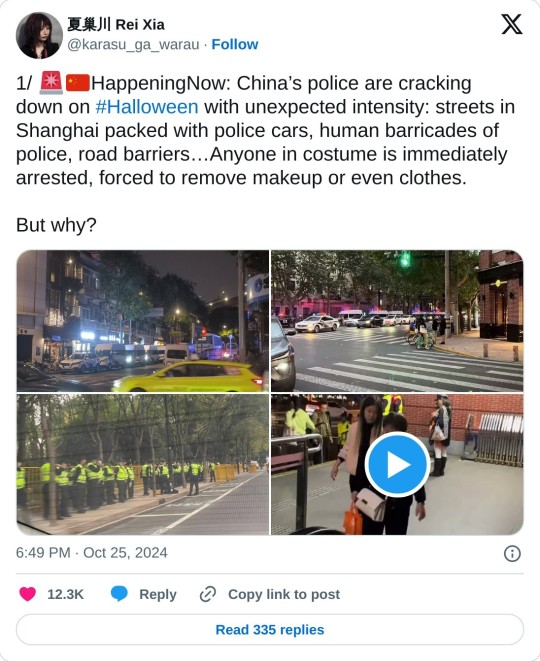
Task: Open Rei Xia's profile avatar
Action: [x=39, y=35]
